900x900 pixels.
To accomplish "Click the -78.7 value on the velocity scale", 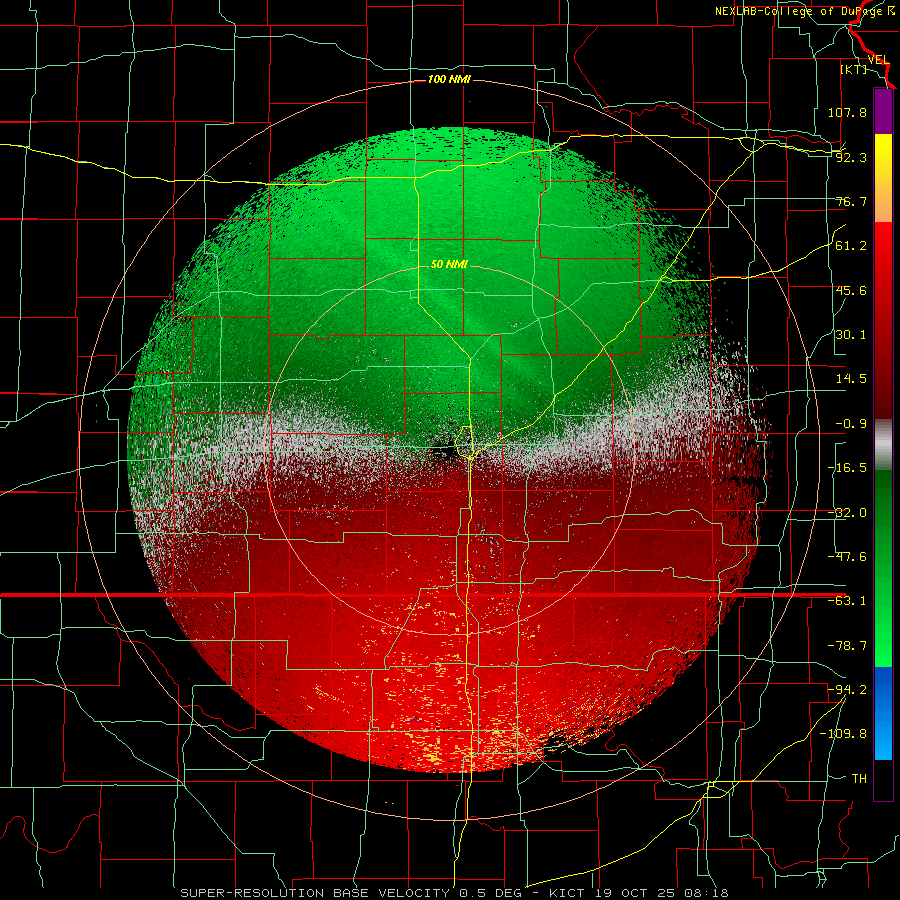I will [847, 646].
